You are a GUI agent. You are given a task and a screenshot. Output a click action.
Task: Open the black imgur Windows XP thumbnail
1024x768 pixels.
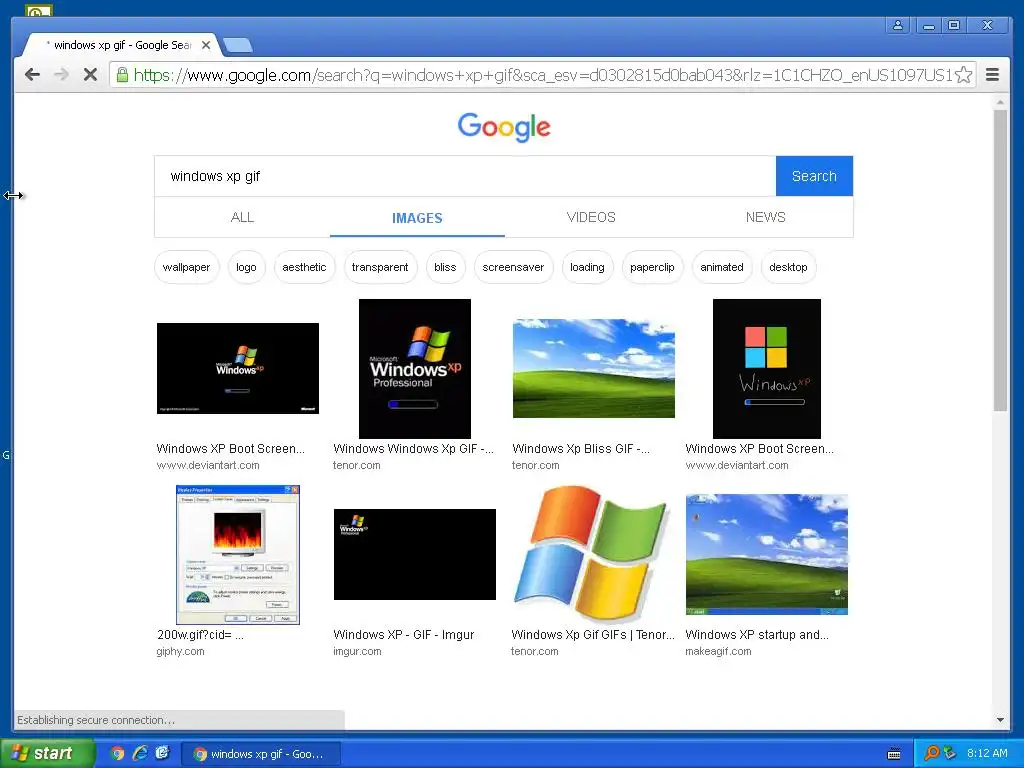coord(415,554)
